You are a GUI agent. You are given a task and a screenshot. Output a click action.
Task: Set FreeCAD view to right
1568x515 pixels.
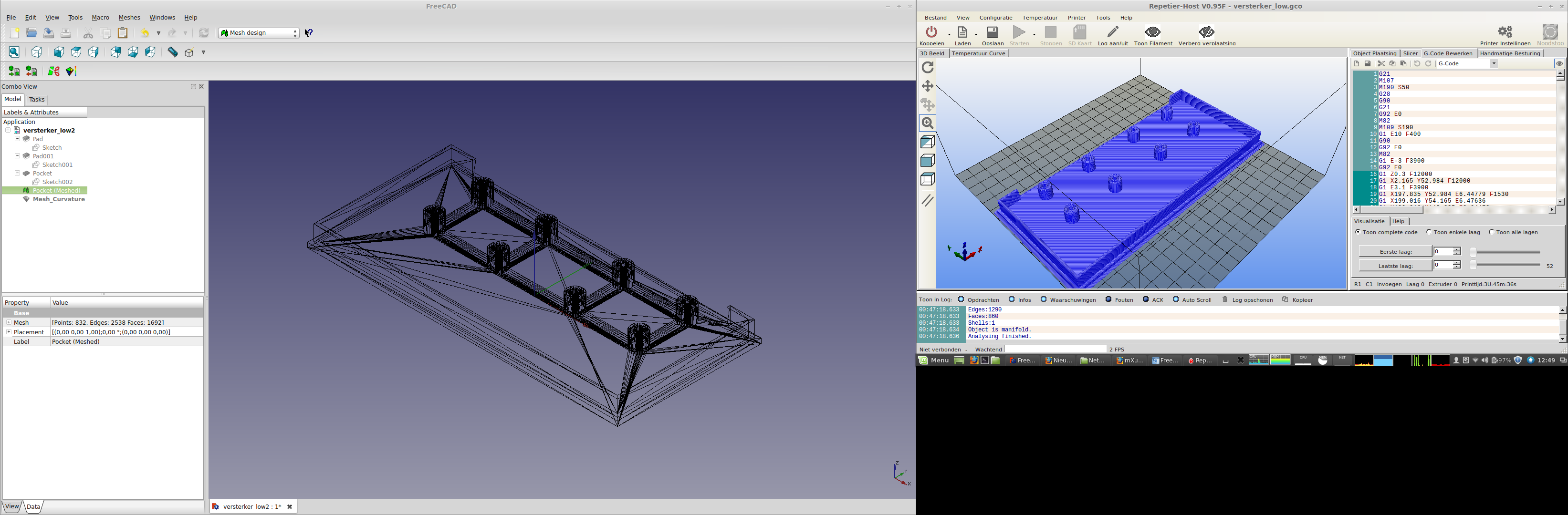[93, 52]
